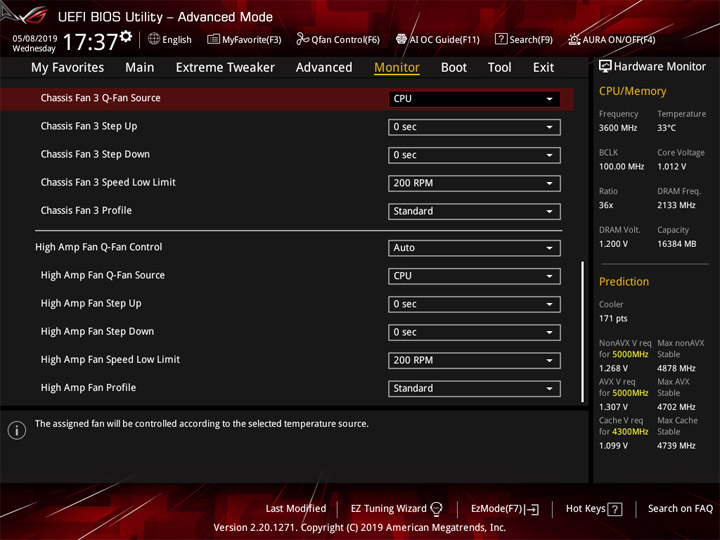Click Hot Keys label
720x540 pixels.
tap(585, 509)
